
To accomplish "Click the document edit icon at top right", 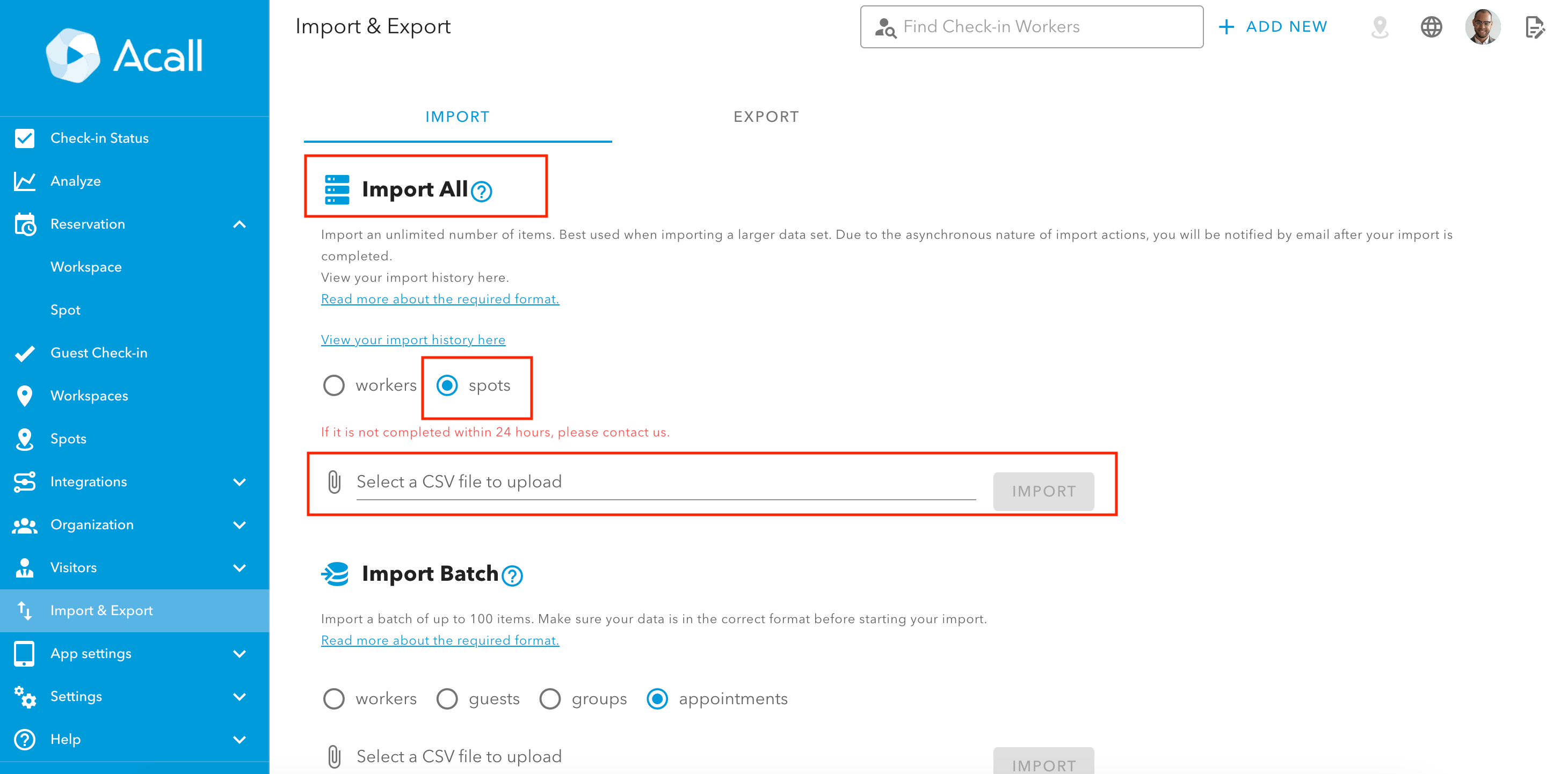I will (x=1535, y=27).
